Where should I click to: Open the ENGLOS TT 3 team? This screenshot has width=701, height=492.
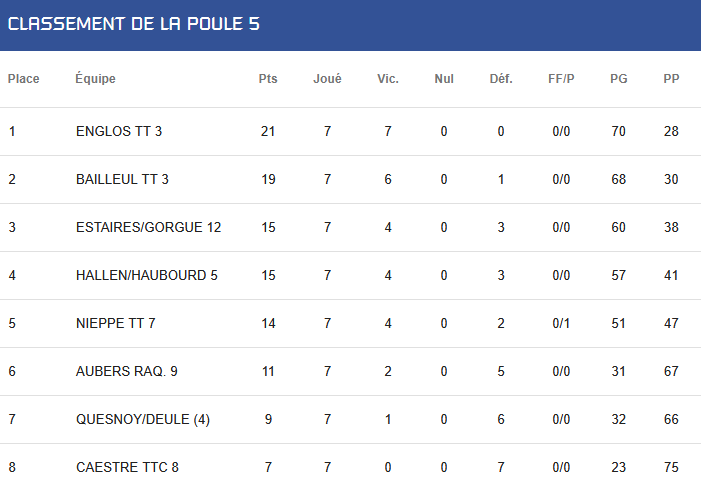click(119, 131)
